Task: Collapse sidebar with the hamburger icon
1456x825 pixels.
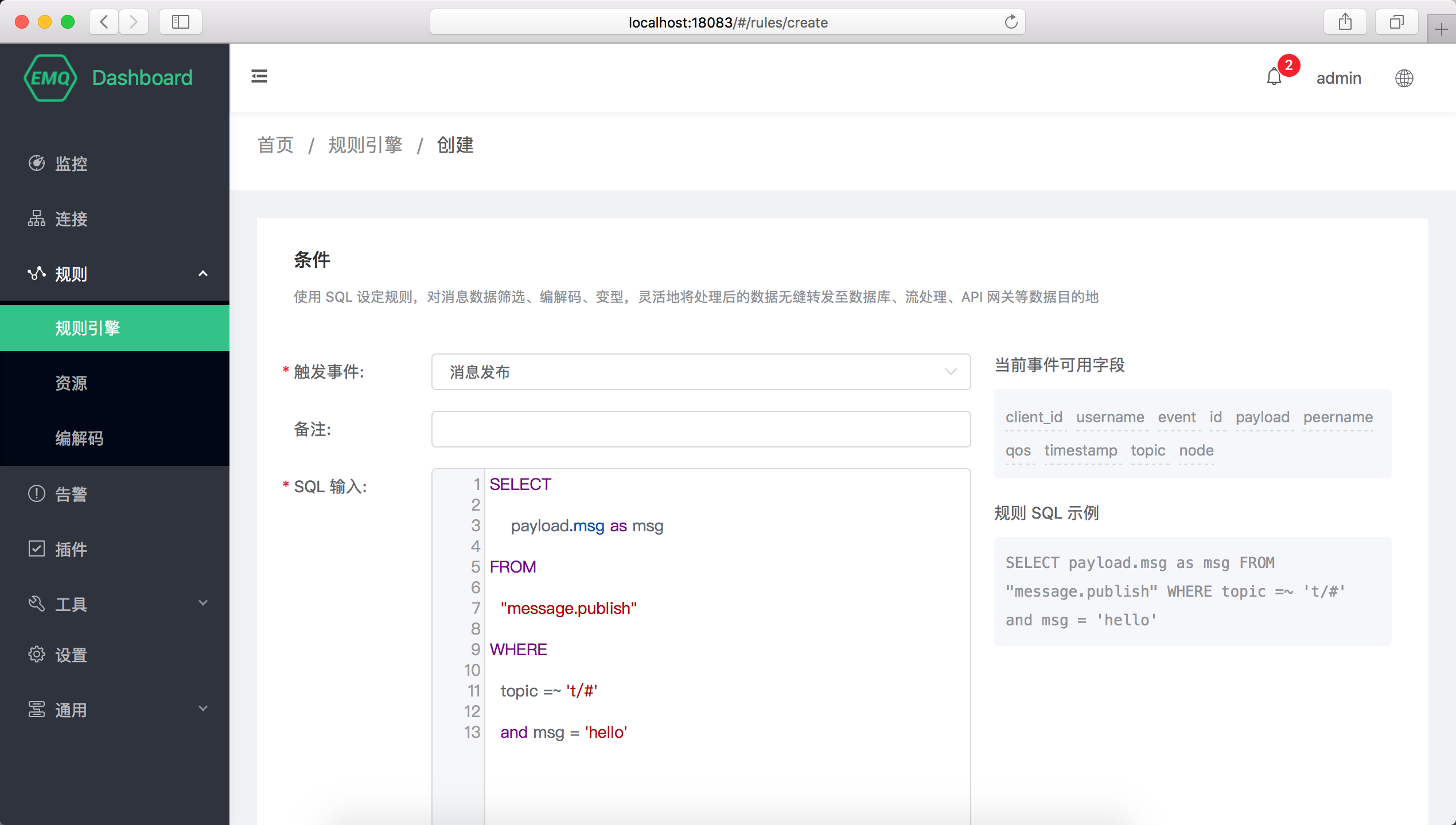Action: (x=259, y=76)
